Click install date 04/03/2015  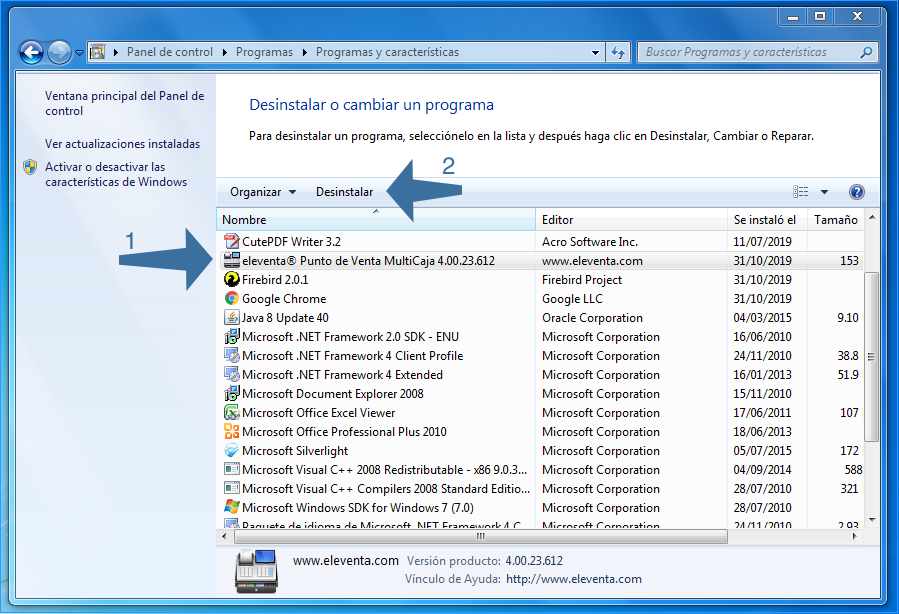click(x=762, y=318)
